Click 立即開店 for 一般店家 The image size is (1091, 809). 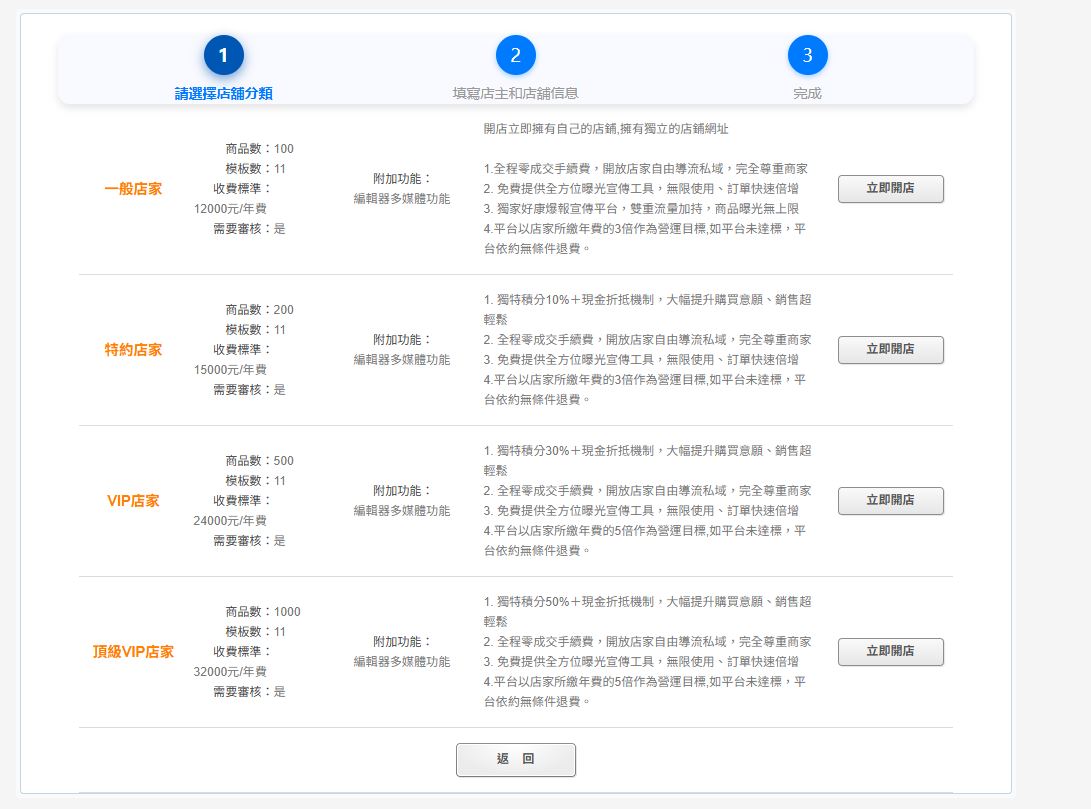(891, 189)
